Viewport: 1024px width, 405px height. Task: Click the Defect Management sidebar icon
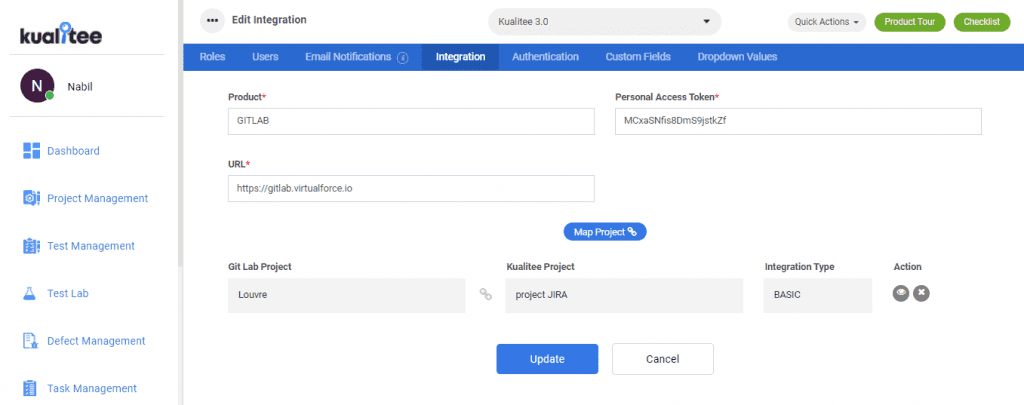31,341
